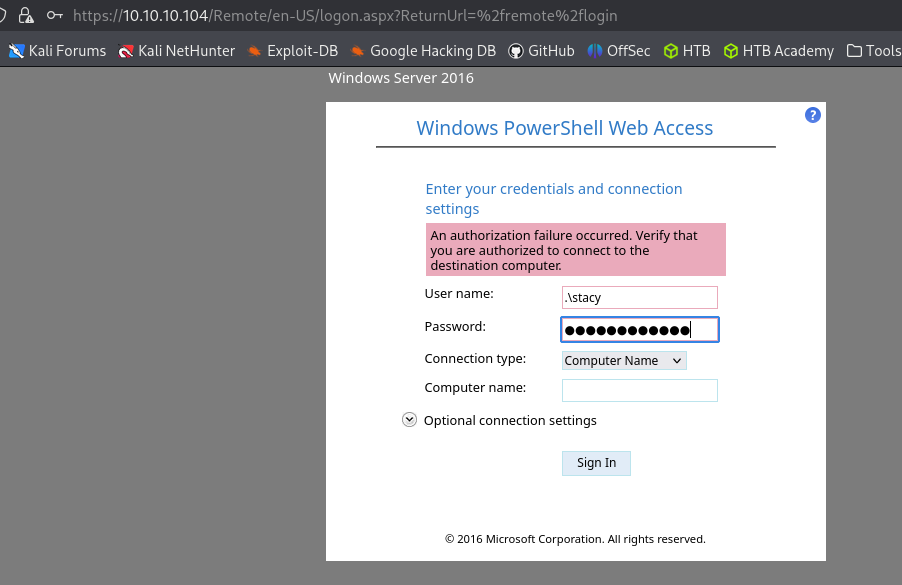Open the HTB Academy bookmark
Screen dimensions: 902x585
click(x=779, y=51)
